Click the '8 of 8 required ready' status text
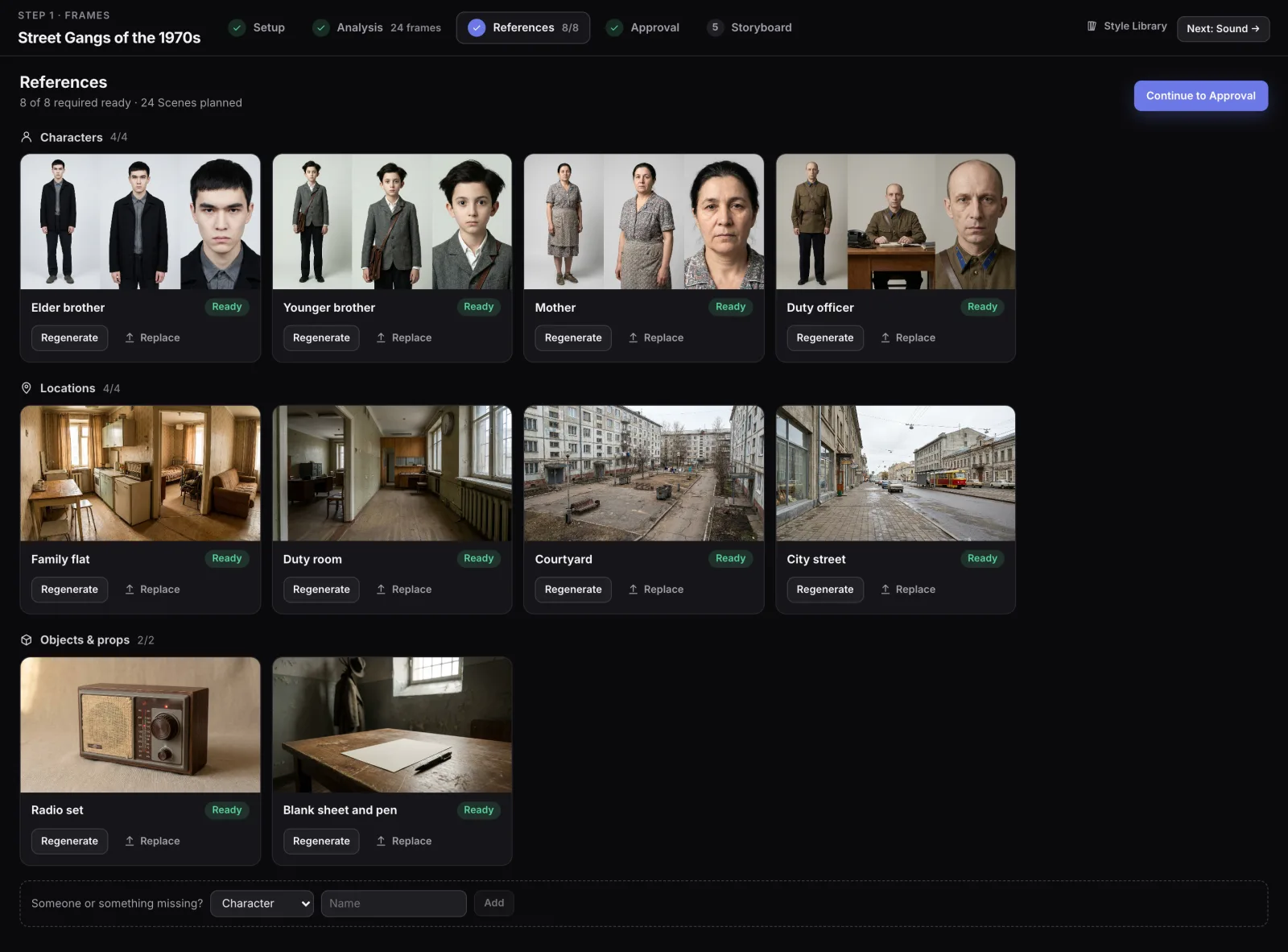The width and height of the screenshot is (1288, 952). [x=75, y=103]
